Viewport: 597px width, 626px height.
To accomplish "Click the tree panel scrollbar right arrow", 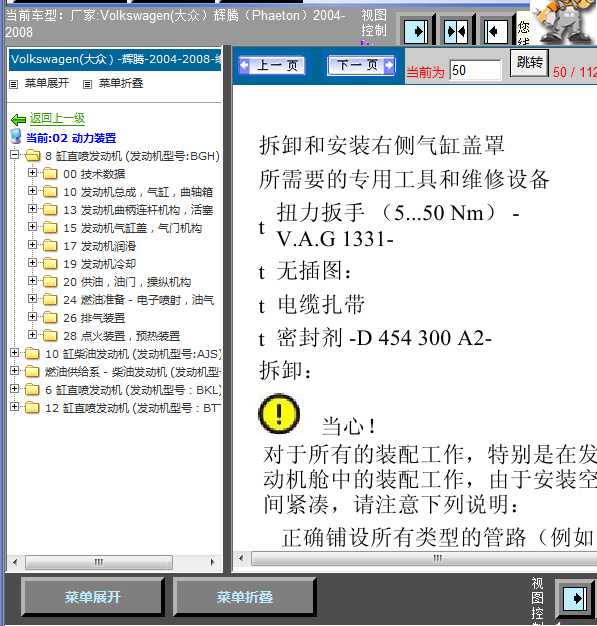I will click(x=212, y=563).
